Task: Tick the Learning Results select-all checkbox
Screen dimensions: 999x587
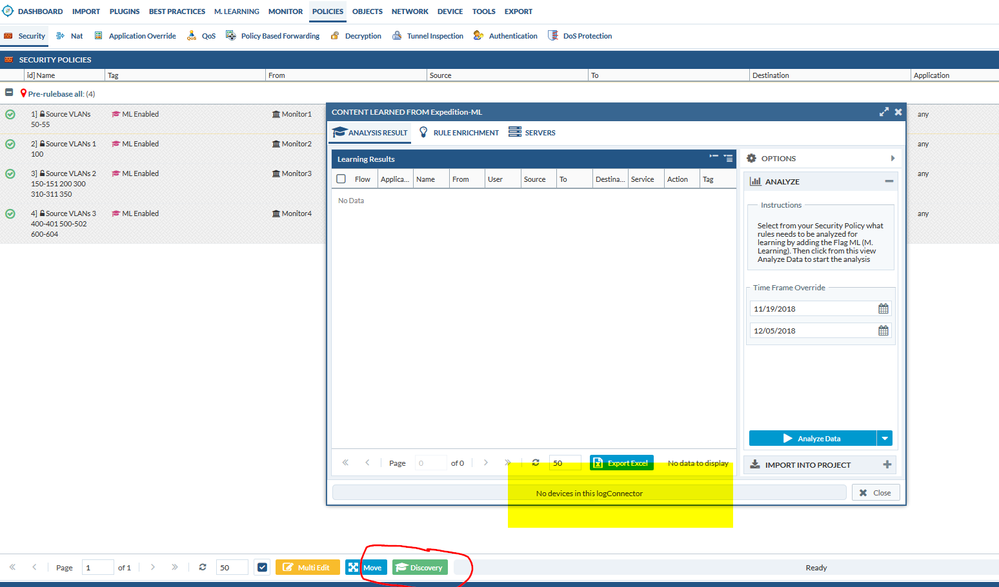Action: (x=341, y=179)
